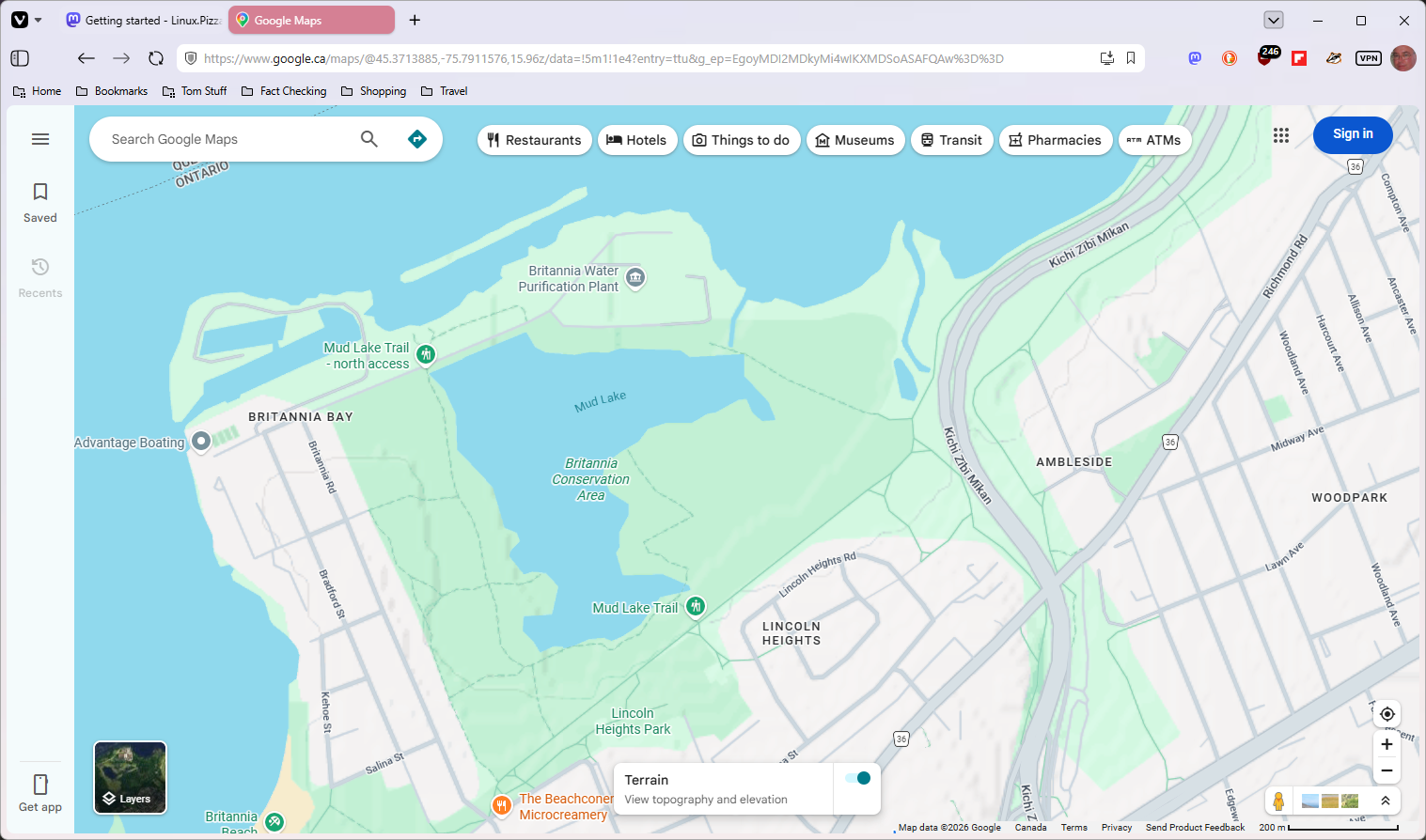1426x840 pixels.
Task: Switch to the Getting started tab
Action: coord(143,20)
